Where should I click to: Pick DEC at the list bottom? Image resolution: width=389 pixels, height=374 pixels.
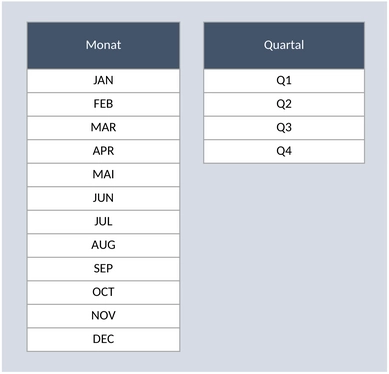pos(103,339)
